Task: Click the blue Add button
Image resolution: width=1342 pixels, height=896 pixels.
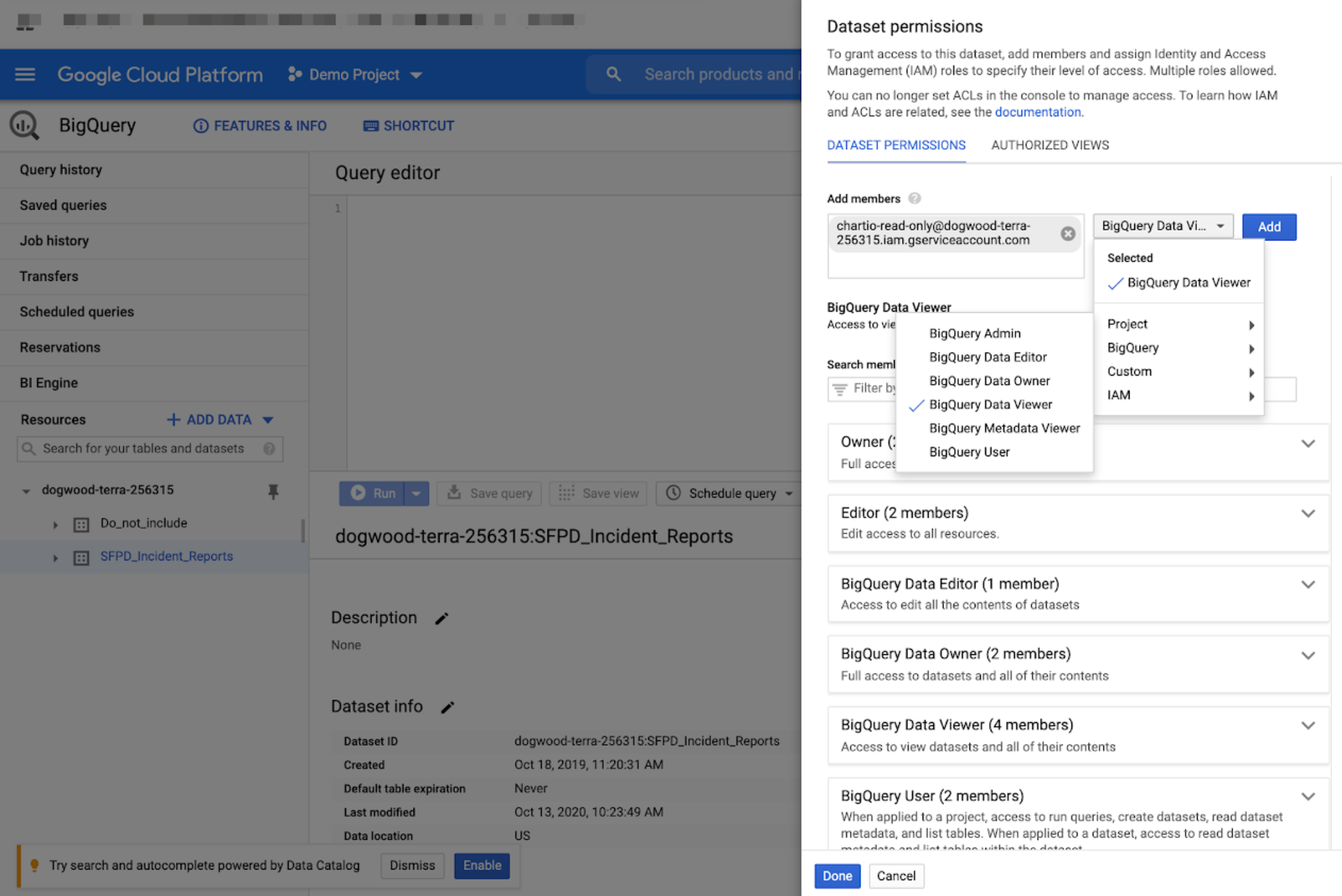Action: pyautogui.click(x=1269, y=227)
